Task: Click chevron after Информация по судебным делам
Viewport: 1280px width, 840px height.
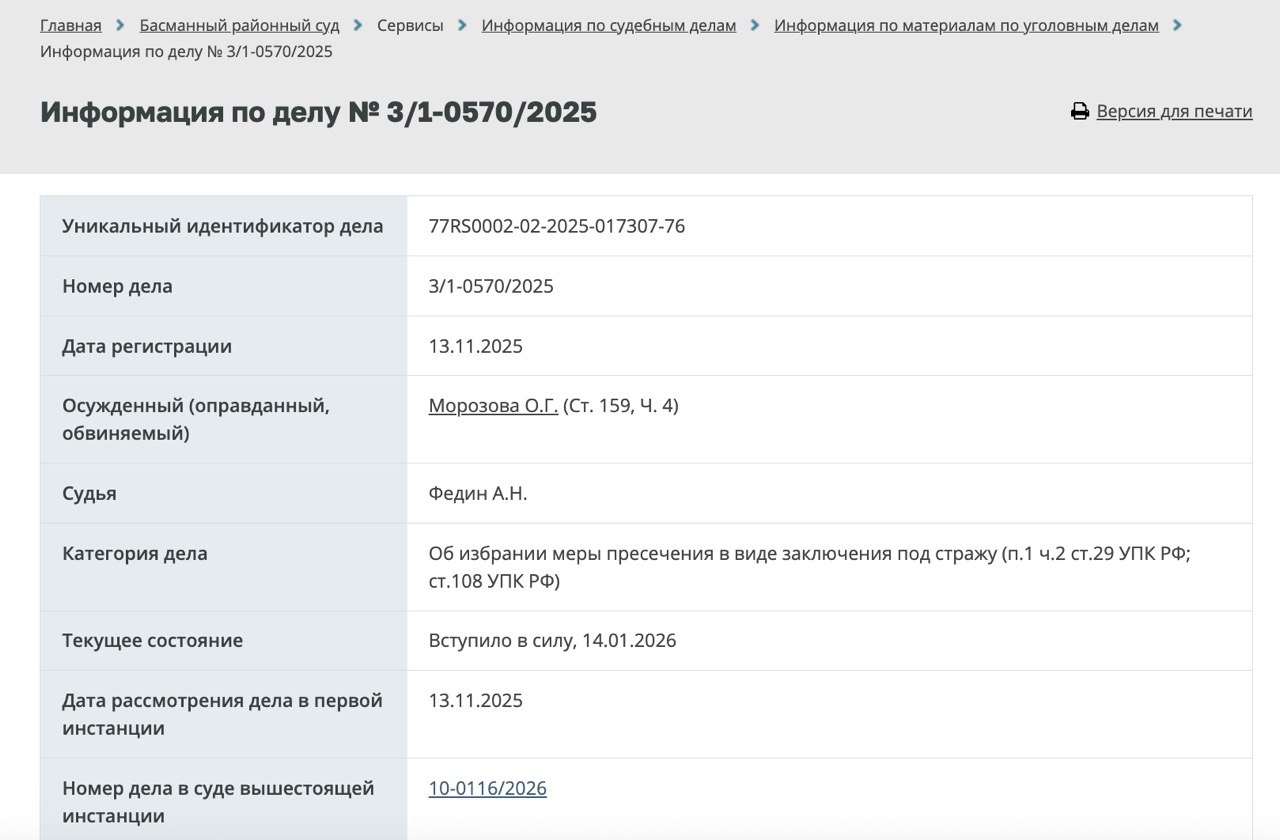Action: (x=755, y=25)
